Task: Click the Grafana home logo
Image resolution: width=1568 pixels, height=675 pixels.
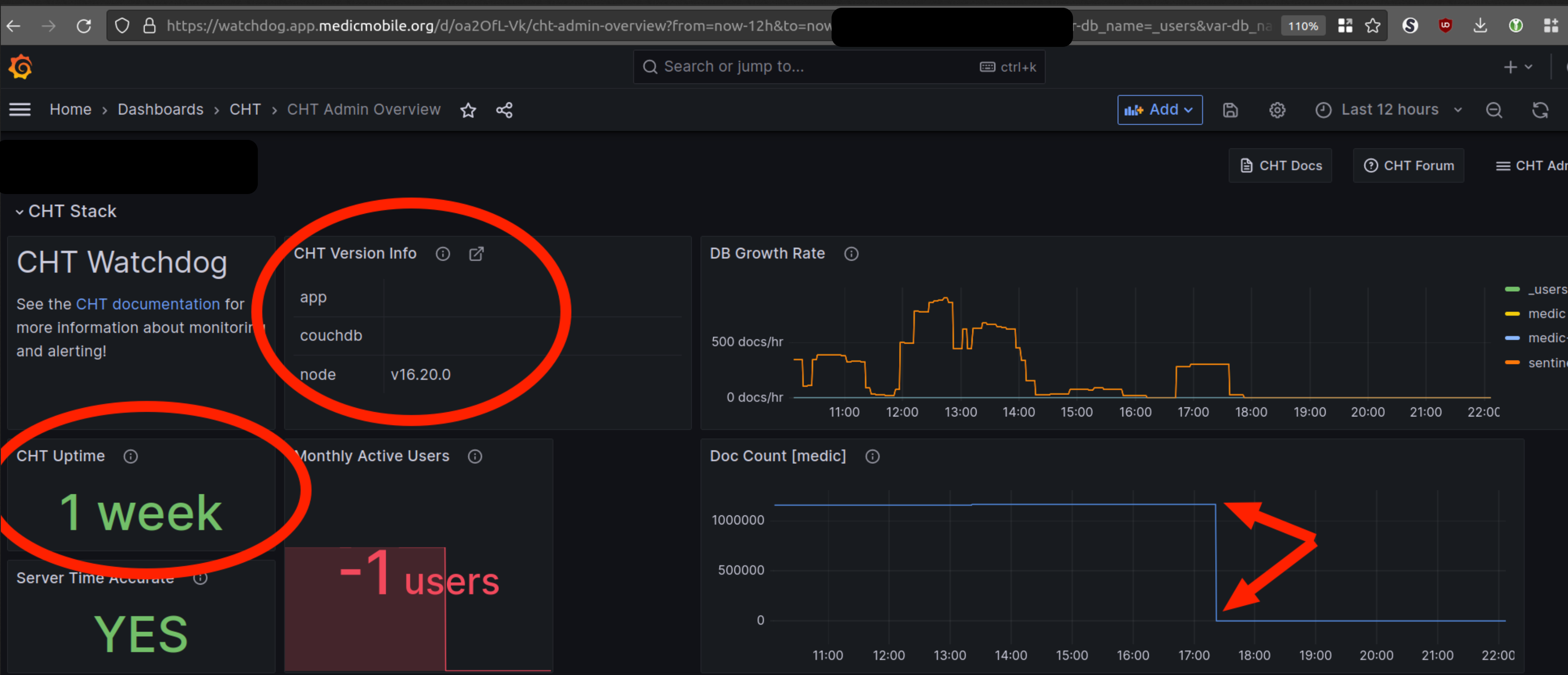Action: pos(20,66)
